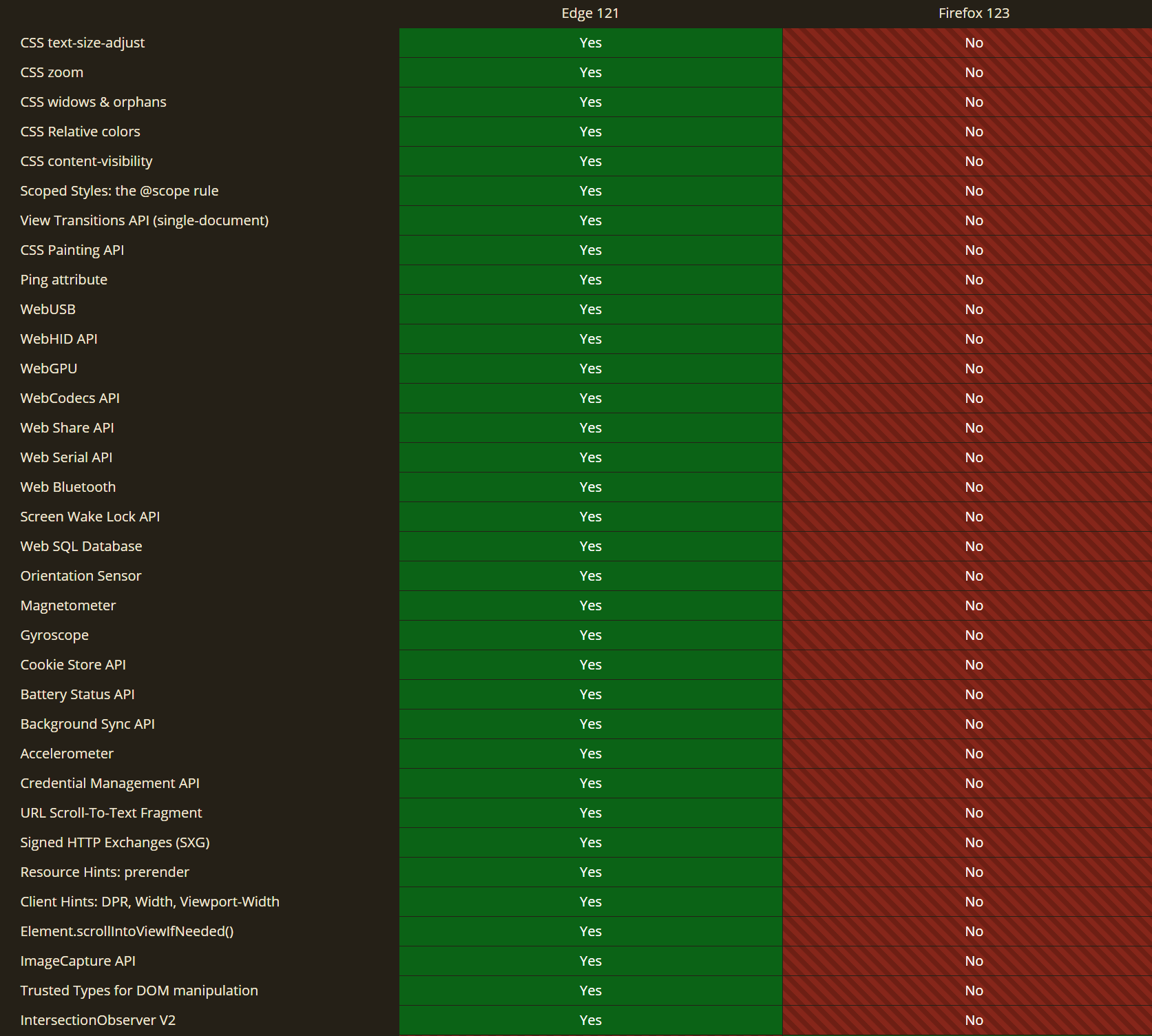Select Background Sync API row label
Image resolution: width=1152 pixels, height=1036 pixels.
click(87, 724)
